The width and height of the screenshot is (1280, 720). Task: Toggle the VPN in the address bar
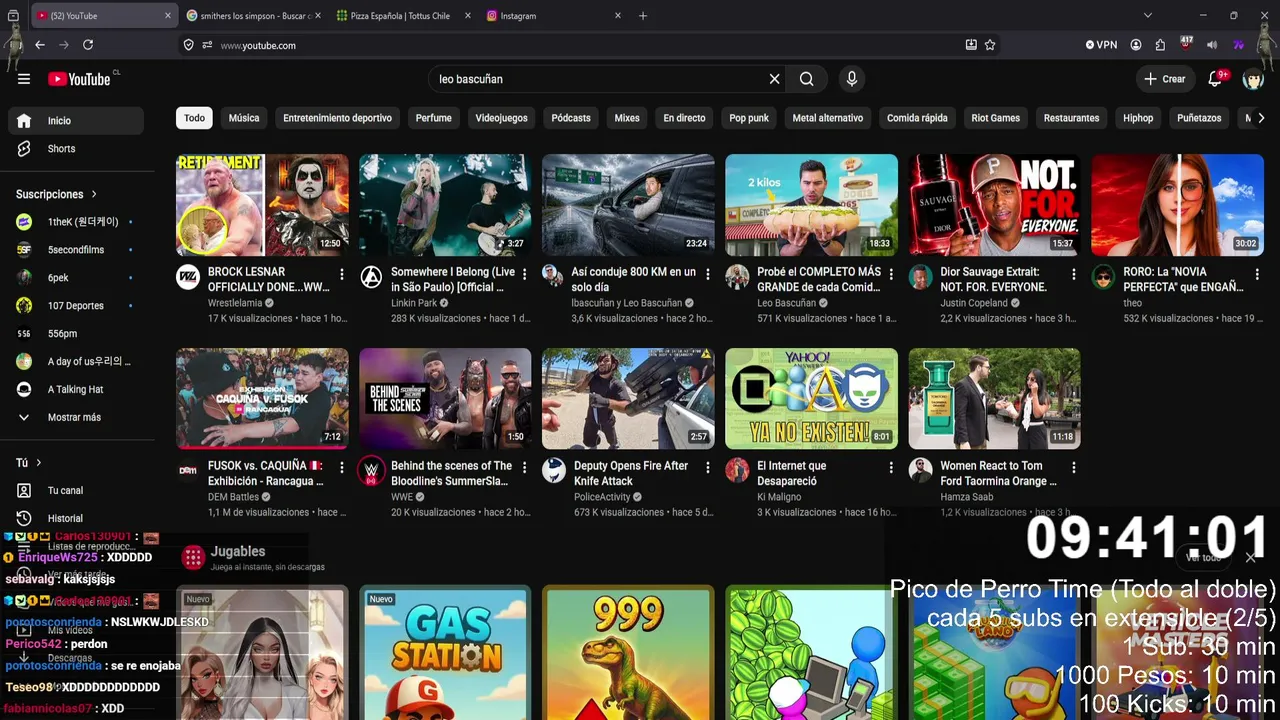pos(1102,45)
